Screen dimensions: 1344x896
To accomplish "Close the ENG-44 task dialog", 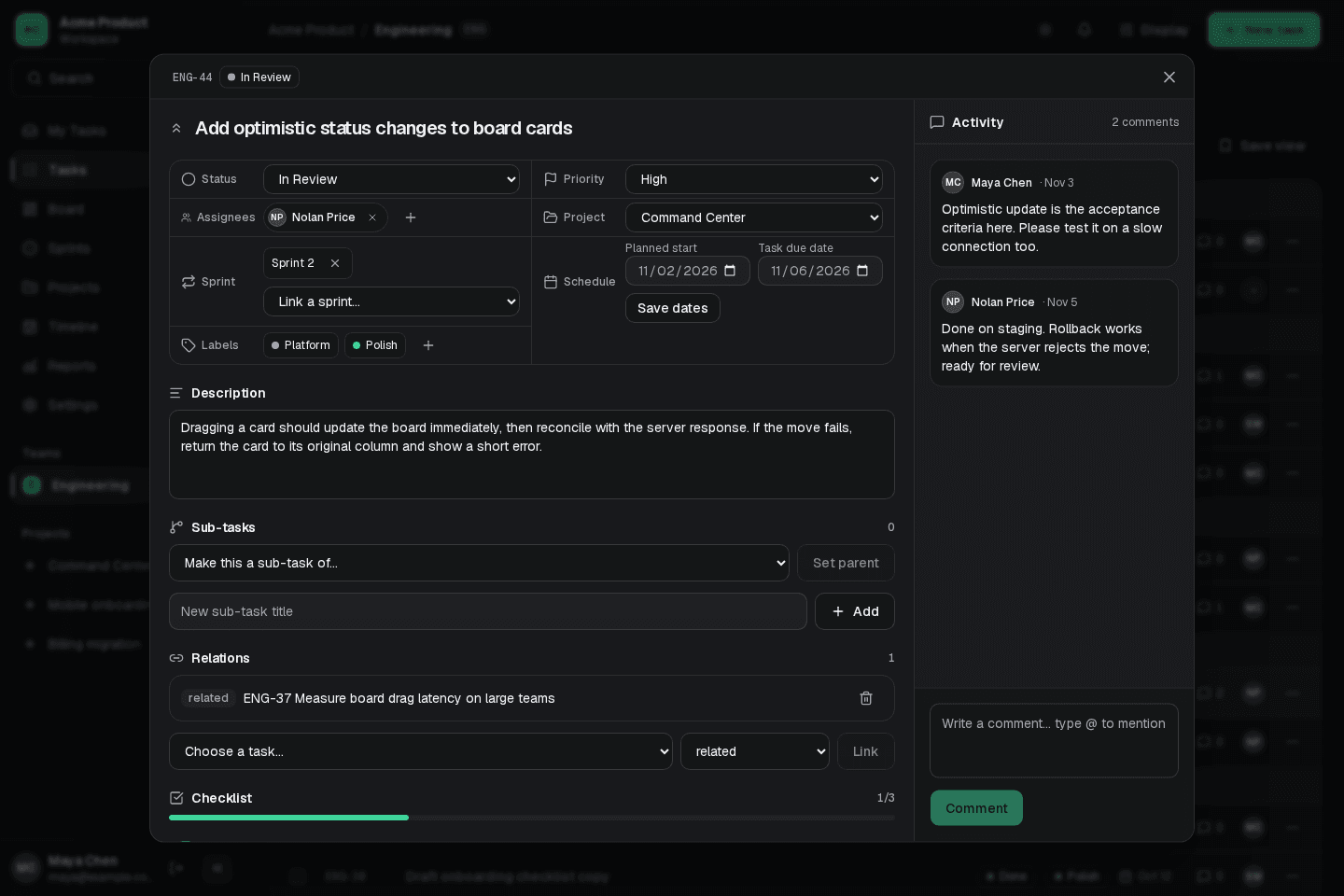I will click(x=1169, y=77).
